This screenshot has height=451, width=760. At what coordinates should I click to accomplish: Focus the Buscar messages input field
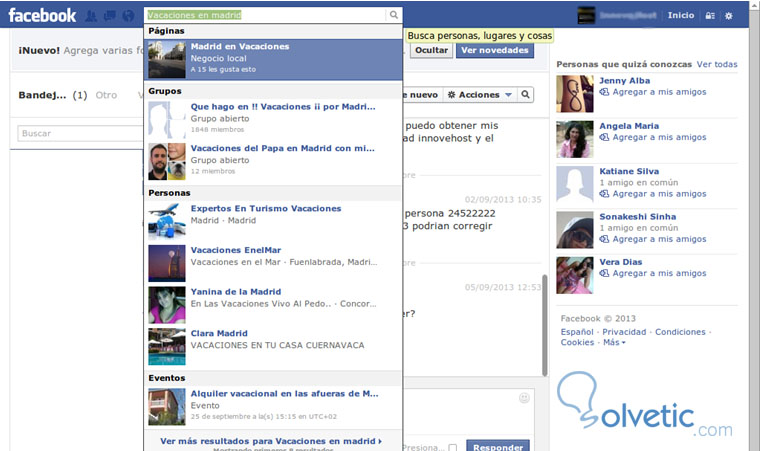[x=80, y=133]
